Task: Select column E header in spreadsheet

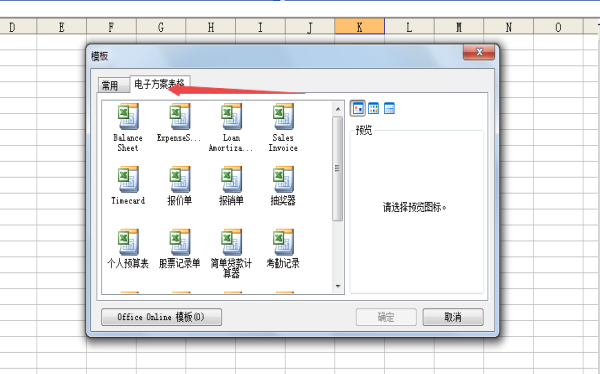Action: coord(62,27)
